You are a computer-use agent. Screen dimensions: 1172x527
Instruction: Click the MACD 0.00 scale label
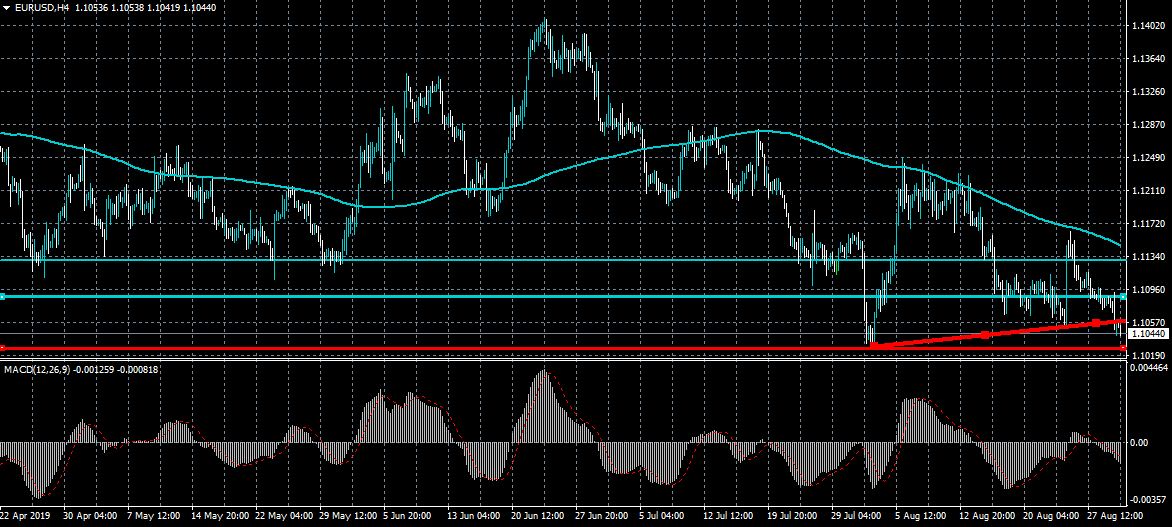coord(1139,442)
